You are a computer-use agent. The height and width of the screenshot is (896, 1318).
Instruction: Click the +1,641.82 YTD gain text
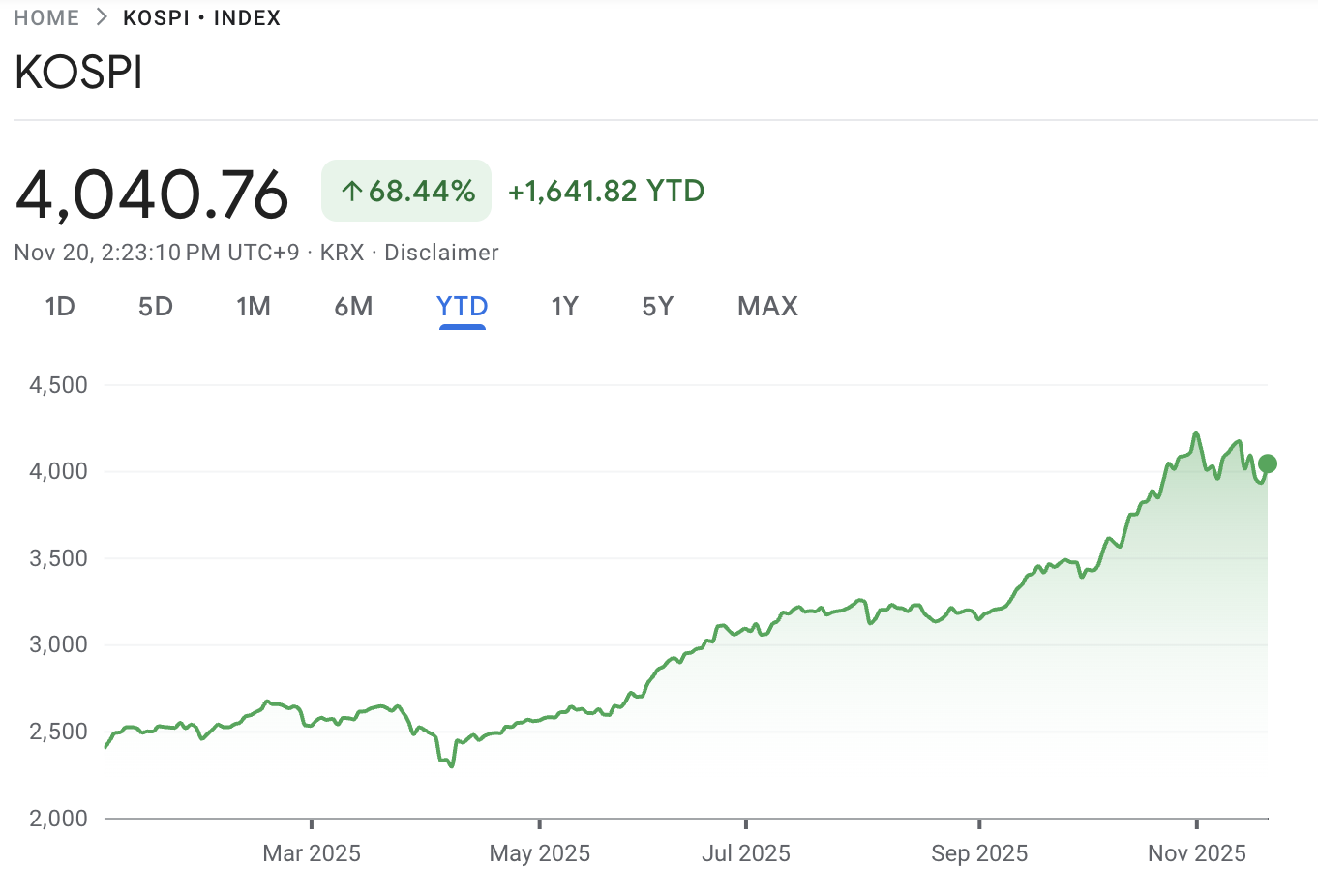point(606,190)
